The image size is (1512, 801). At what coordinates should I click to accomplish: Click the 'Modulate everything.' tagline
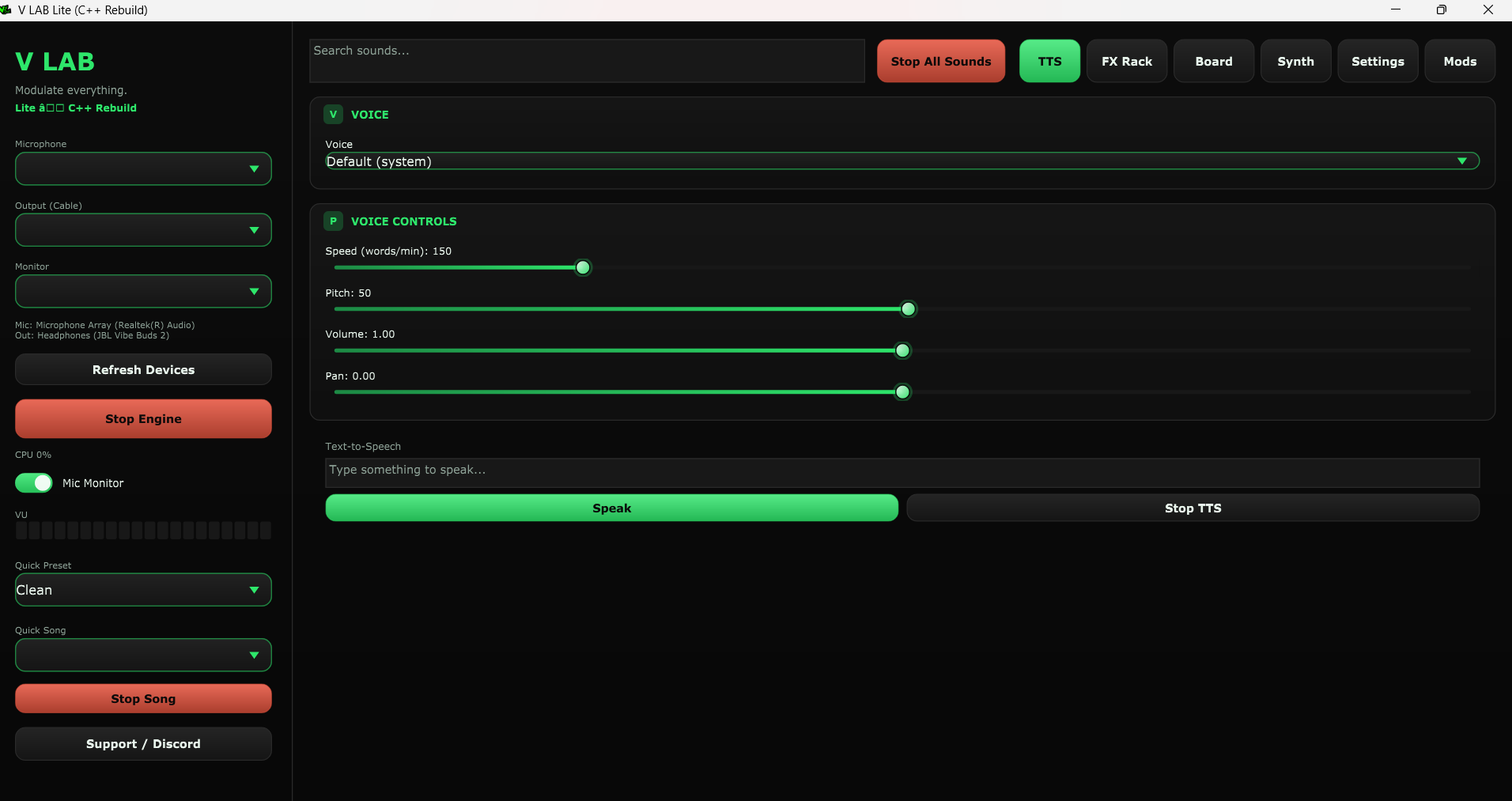[71, 90]
